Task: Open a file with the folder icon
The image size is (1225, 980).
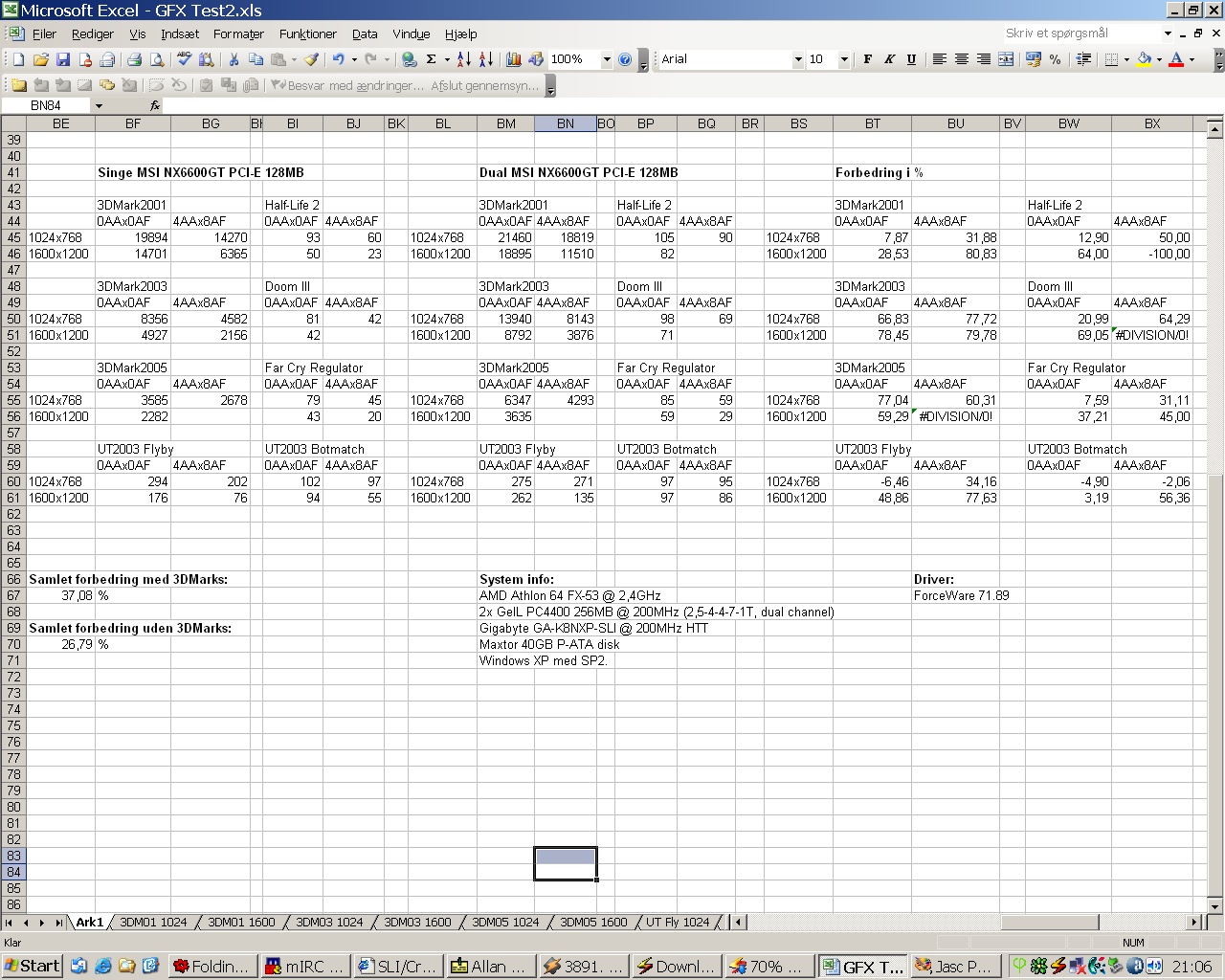Action: (40, 59)
